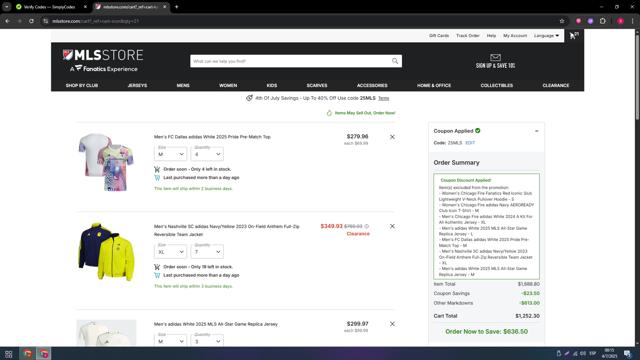Remove the All-Star Game Replica Jersey item
Screen dimensions: 640x360
(x=392, y=324)
